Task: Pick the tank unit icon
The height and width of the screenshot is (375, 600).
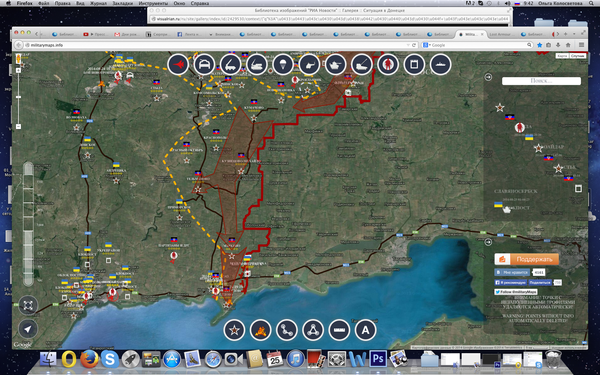Action: click(x=336, y=64)
